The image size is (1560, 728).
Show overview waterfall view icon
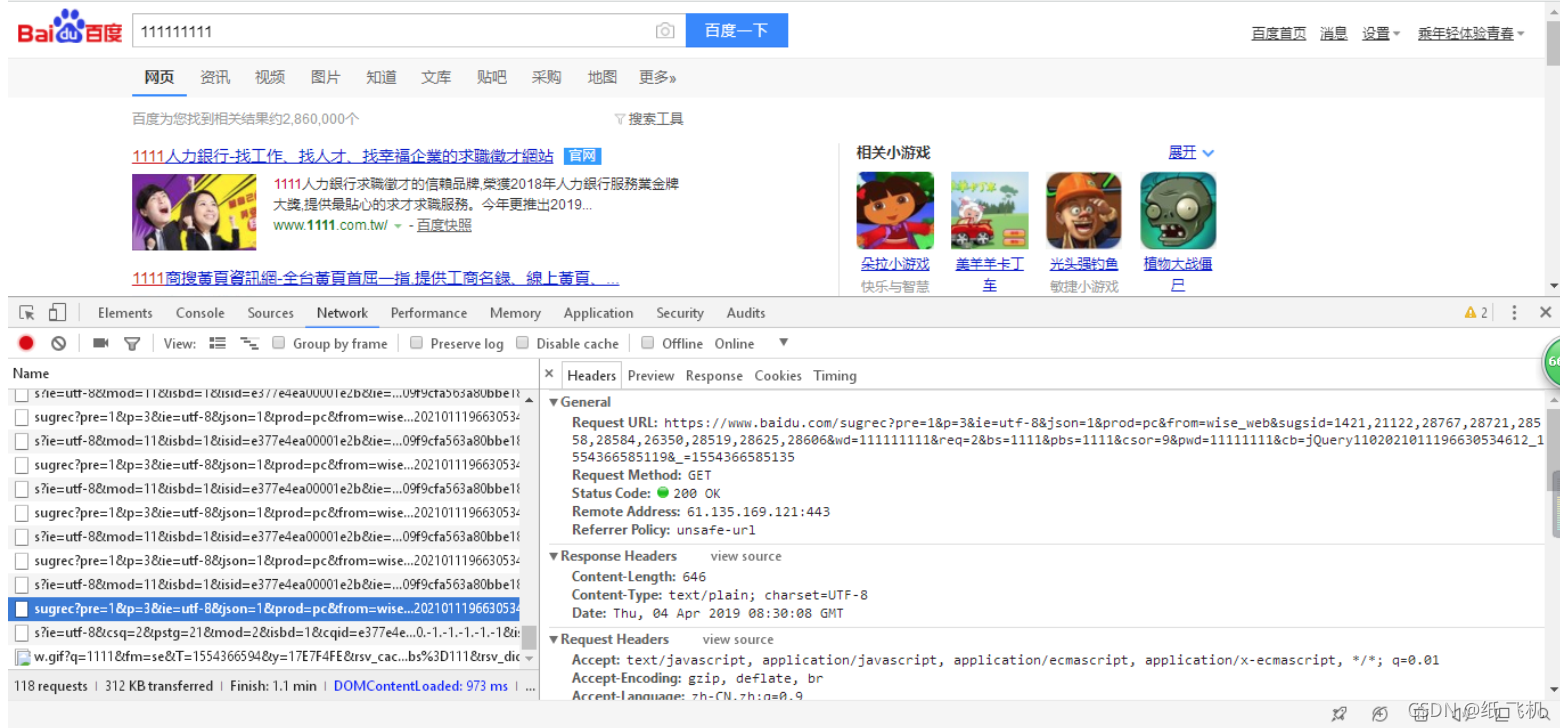249,343
